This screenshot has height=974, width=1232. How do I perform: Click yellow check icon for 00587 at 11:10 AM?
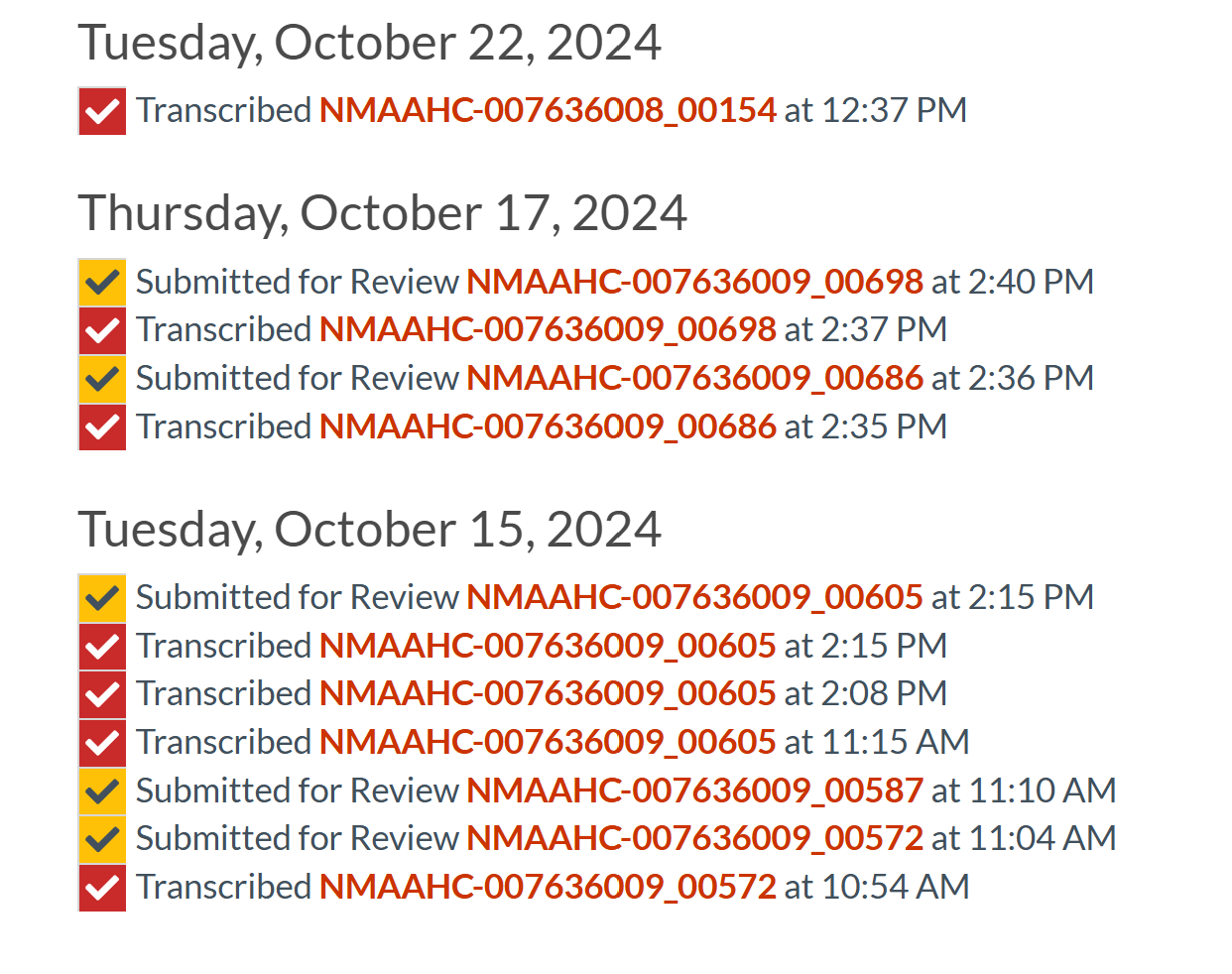[102, 791]
